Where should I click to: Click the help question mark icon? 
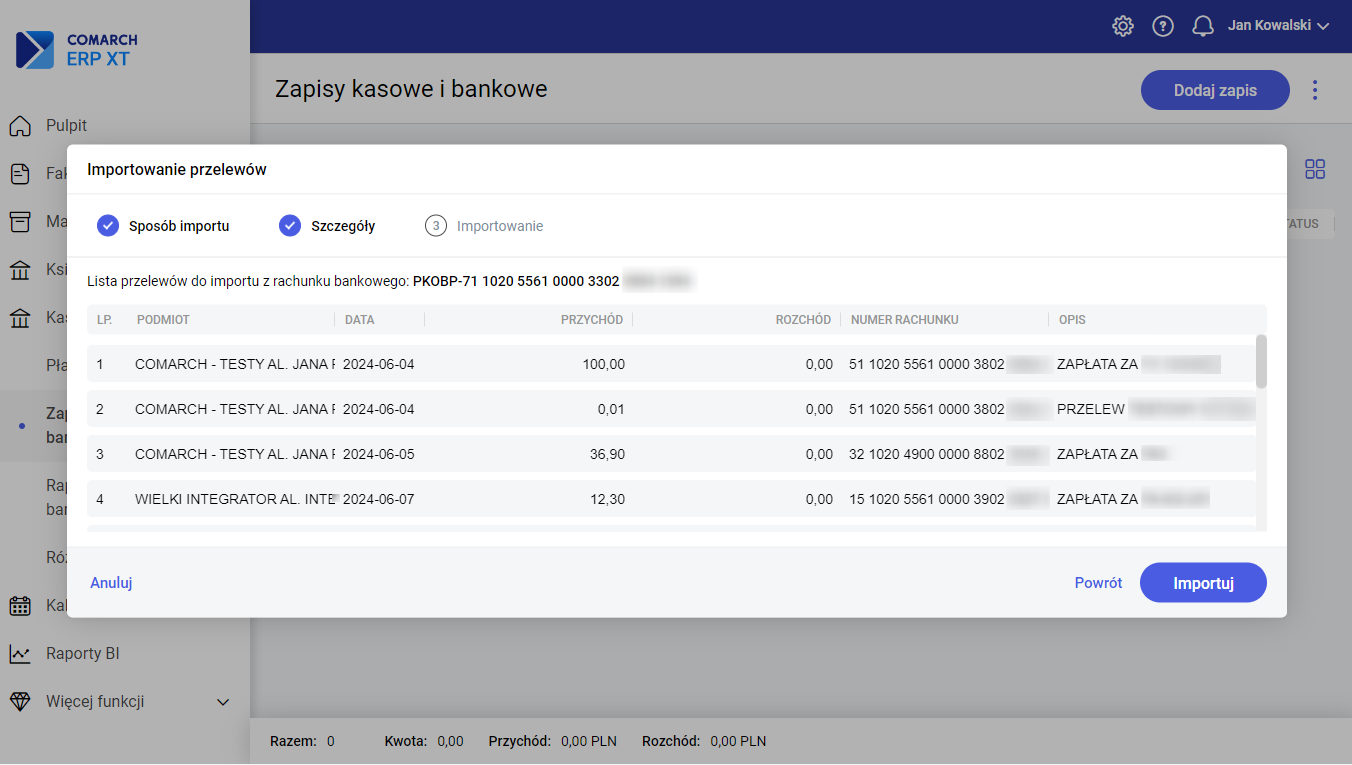tap(1163, 26)
